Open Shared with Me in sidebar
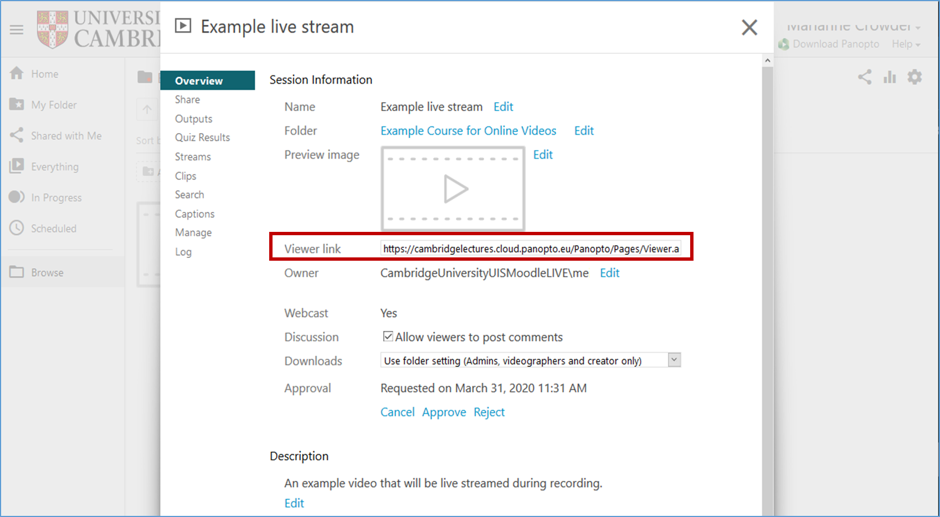940x517 pixels. 67,136
